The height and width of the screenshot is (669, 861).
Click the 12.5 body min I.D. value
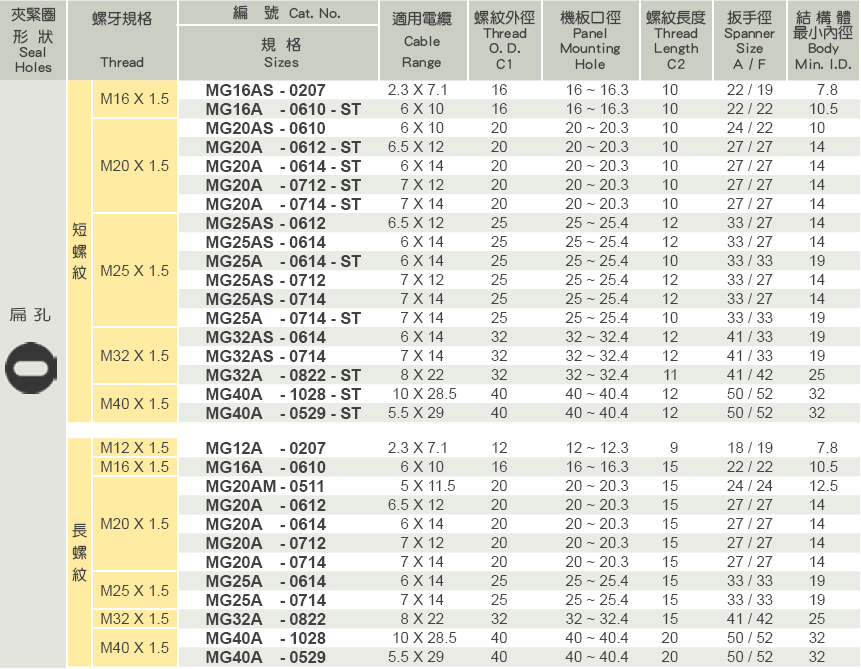tap(823, 486)
